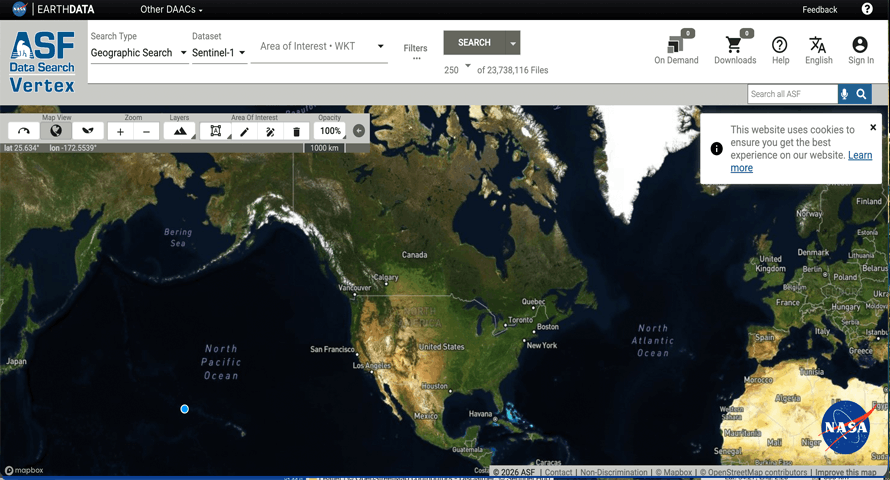Activate the draw area of interest pencil
Screen dimensions: 890x480
coord(244,132)
